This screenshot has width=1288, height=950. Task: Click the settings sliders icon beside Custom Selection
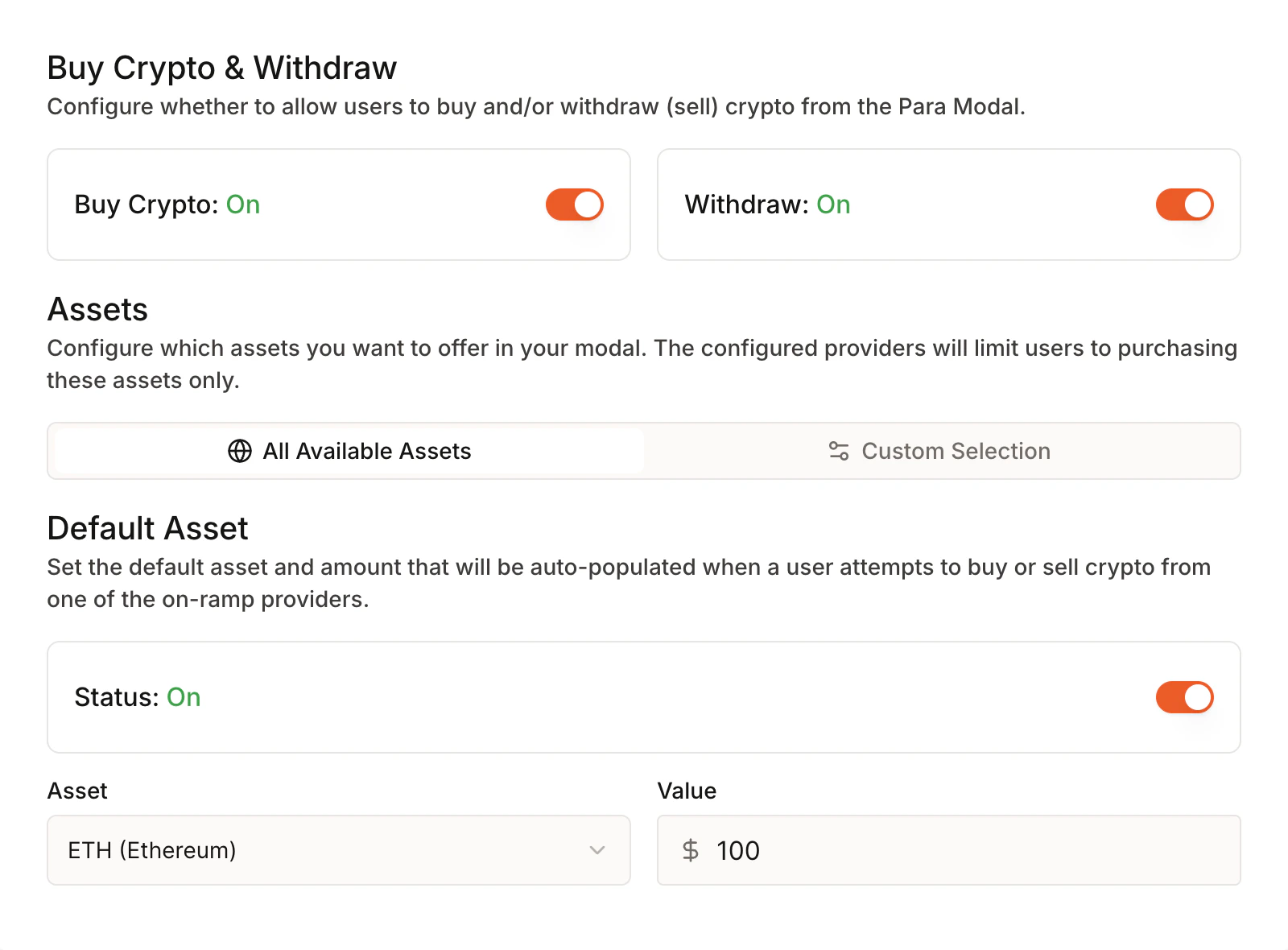(x=837, y=451)
